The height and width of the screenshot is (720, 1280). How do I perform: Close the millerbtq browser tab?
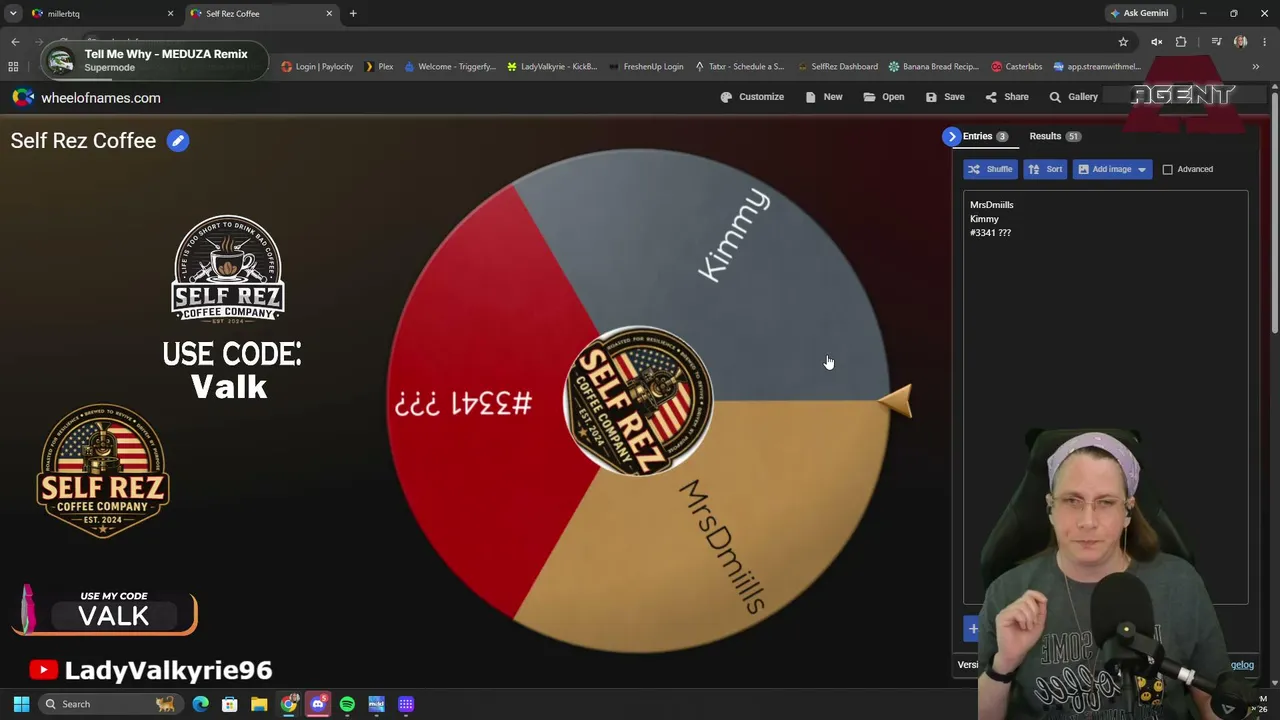170,14
